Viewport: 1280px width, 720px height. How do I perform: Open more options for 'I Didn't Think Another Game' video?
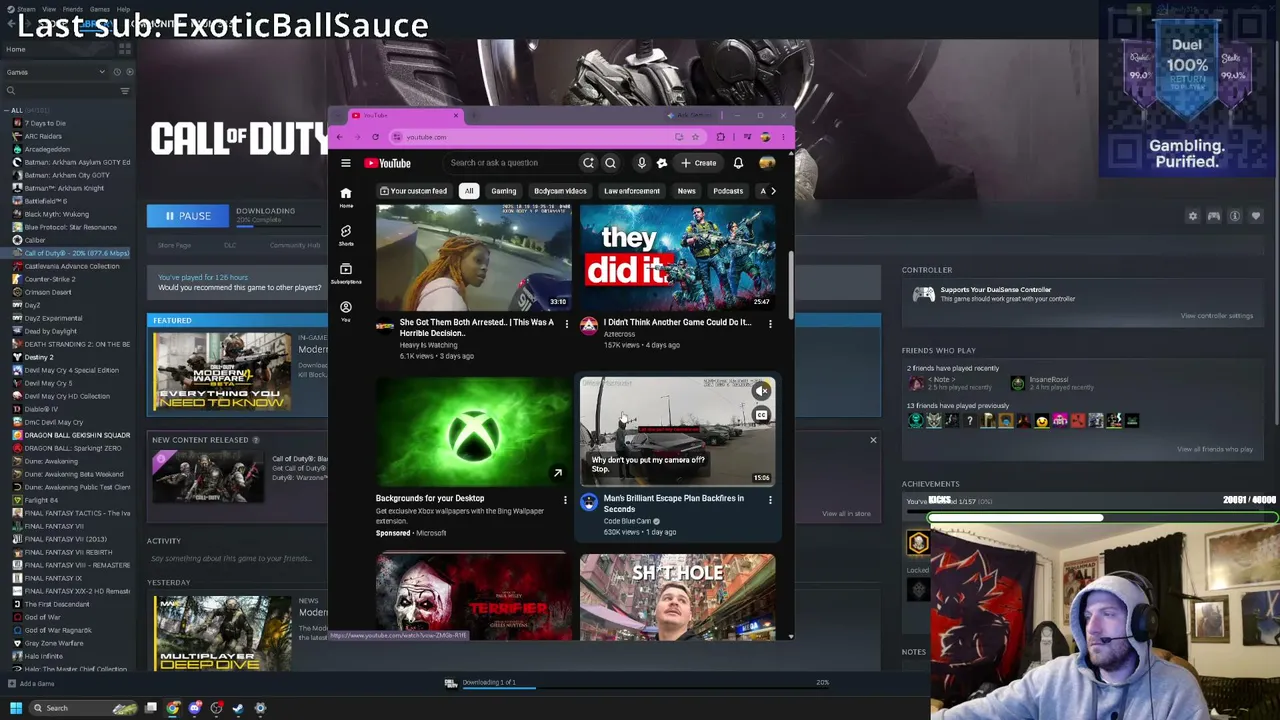click(x=770, y=323)
